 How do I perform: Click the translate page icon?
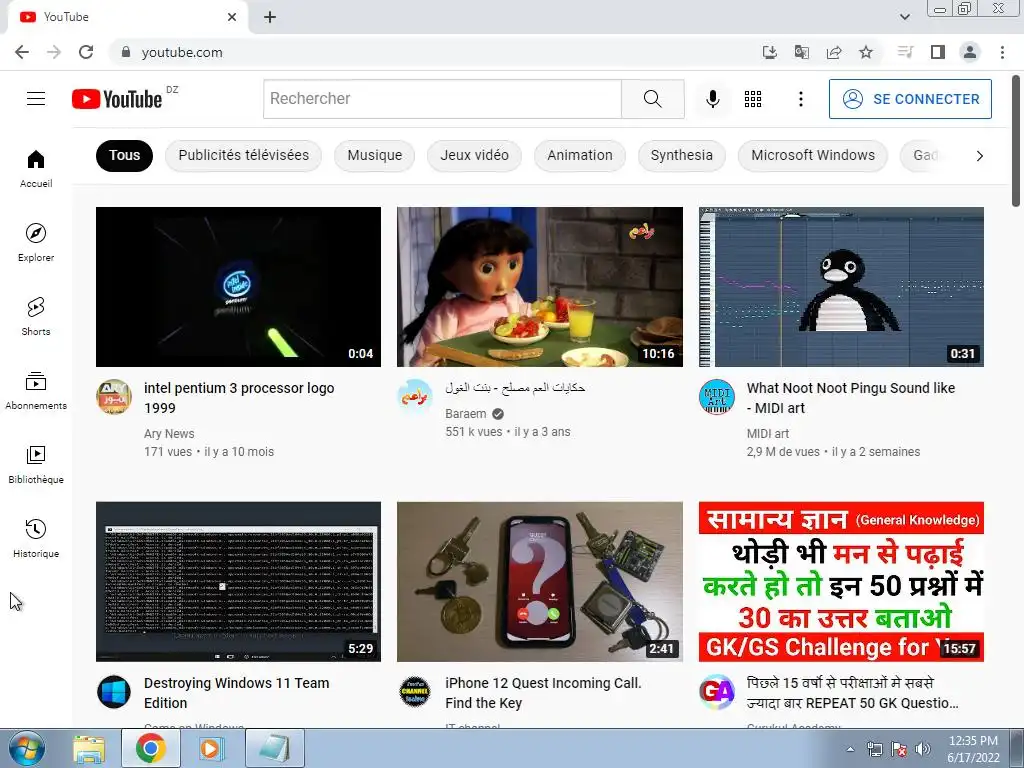pyautogui.click(x=801, y=52)
